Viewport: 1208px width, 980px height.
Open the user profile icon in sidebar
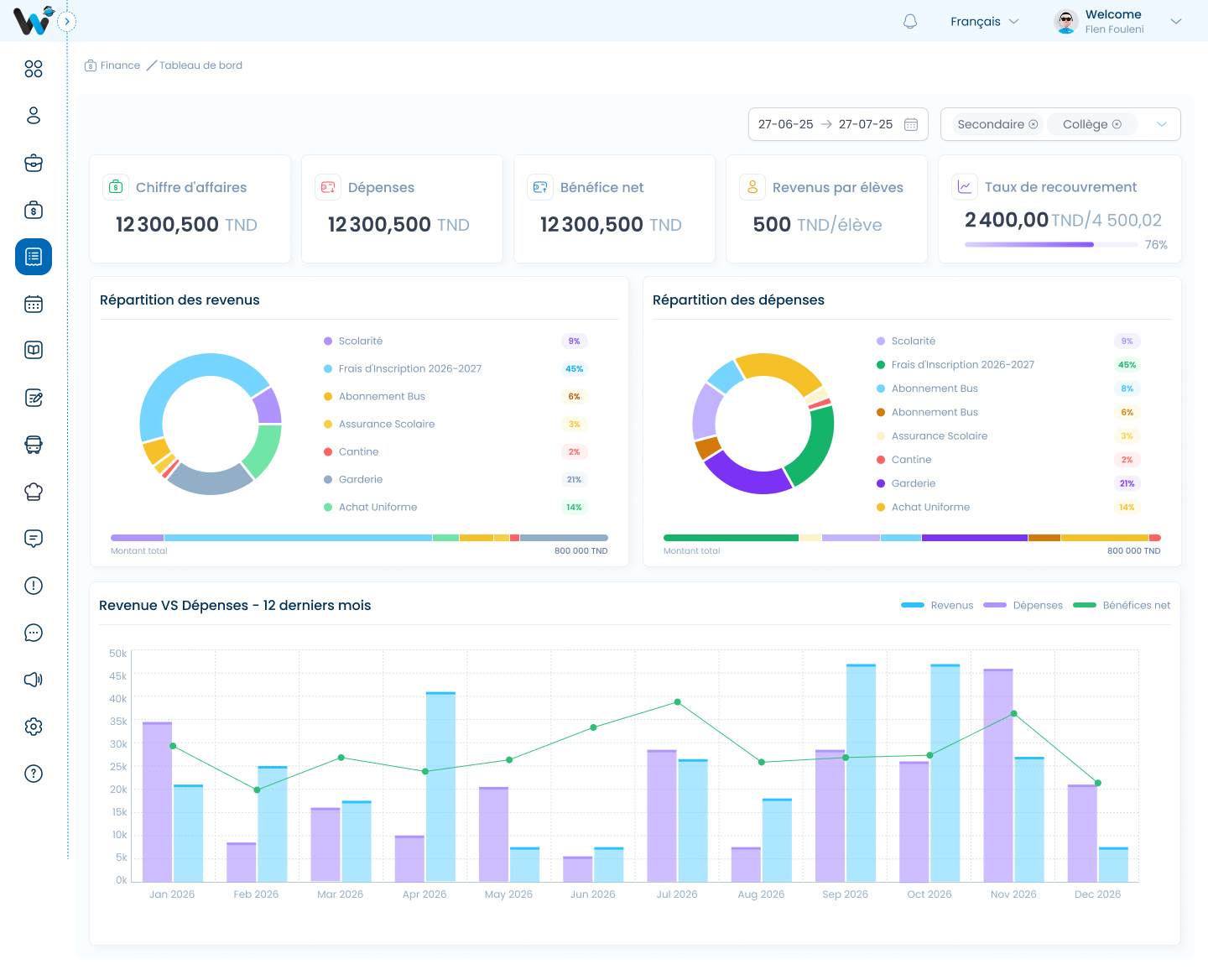click(34, 116)
